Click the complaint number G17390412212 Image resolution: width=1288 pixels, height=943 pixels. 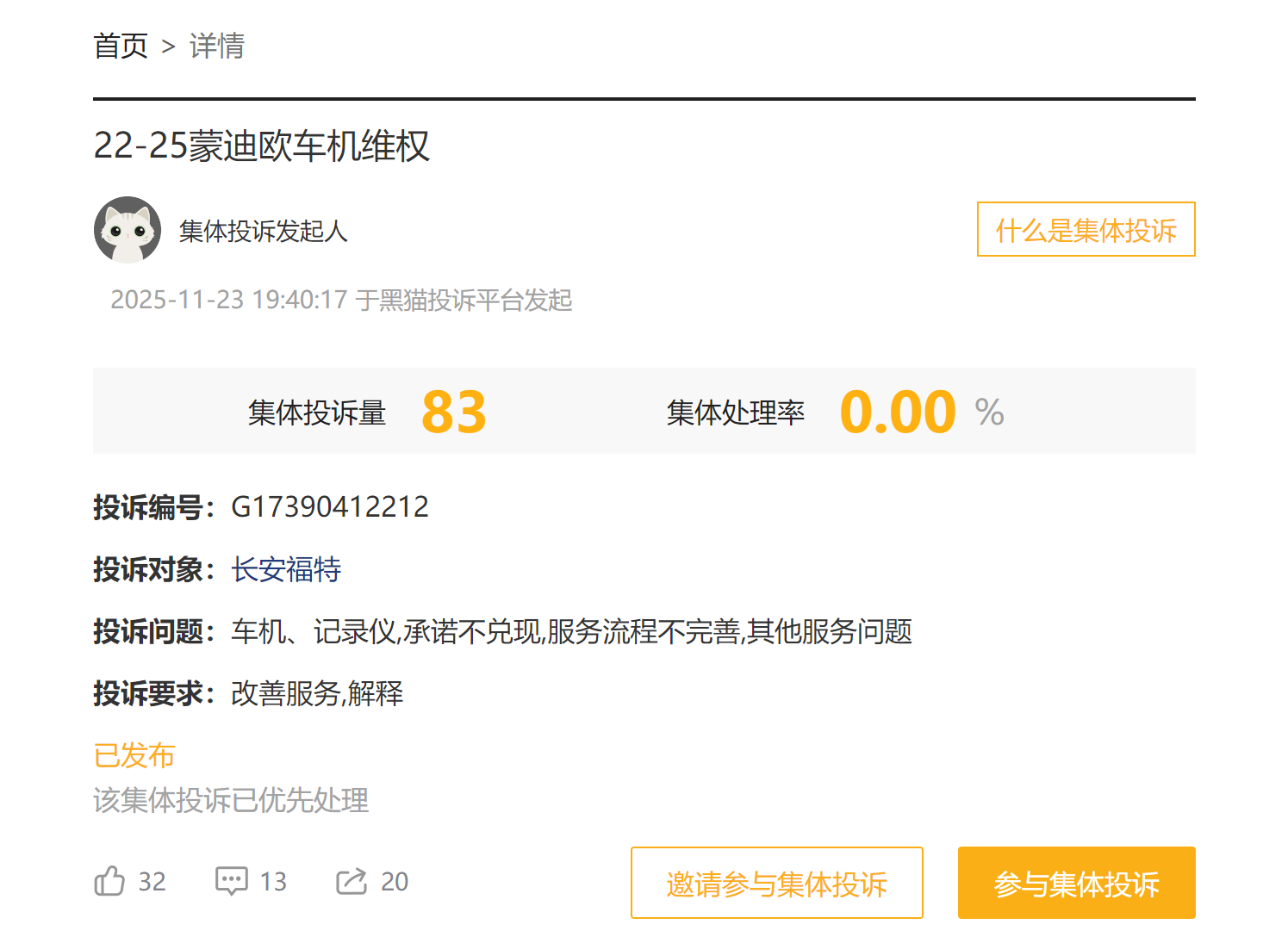(x=330, y=506)
